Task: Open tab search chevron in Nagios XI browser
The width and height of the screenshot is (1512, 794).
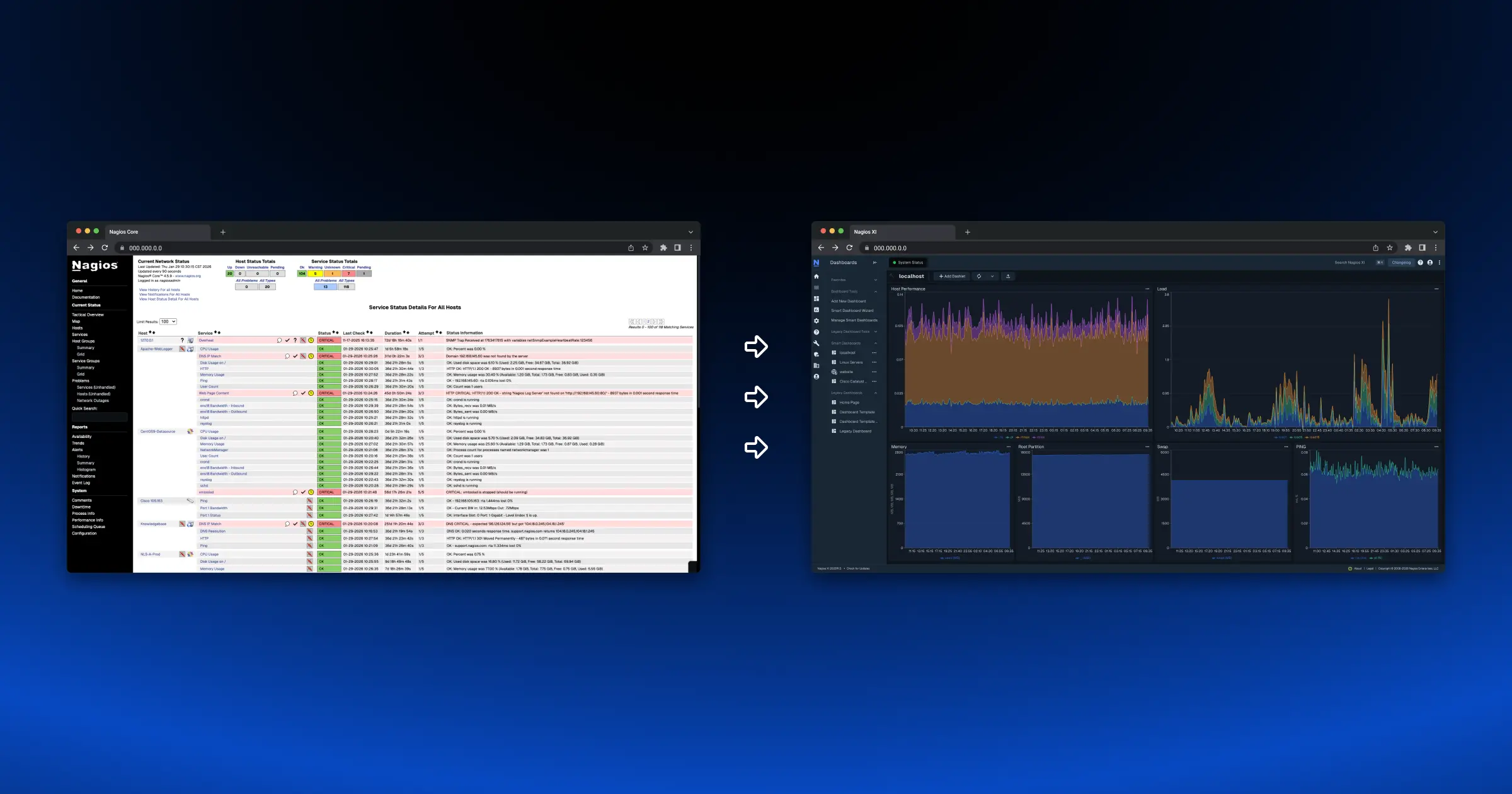Action: (x=1435, y=232)
